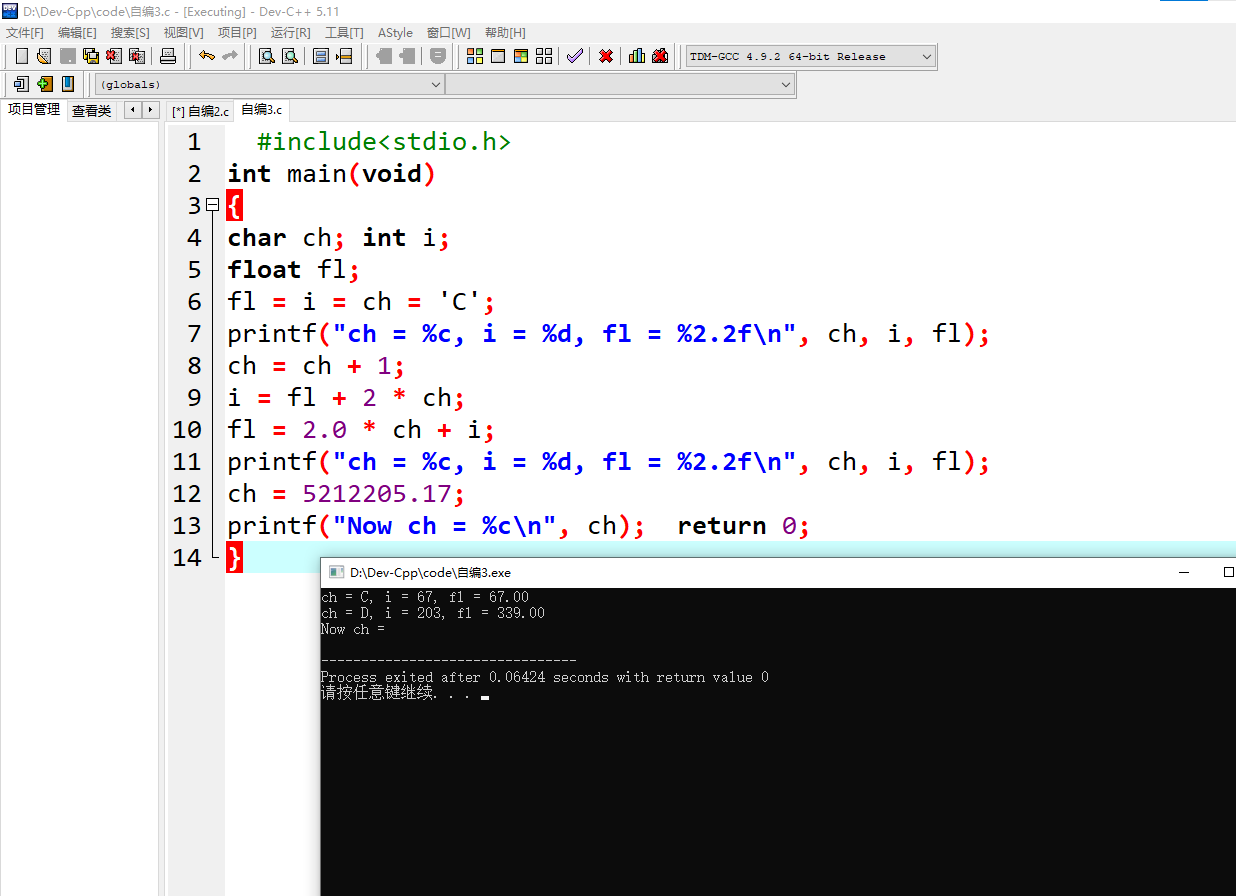Click the Compile icon with colored squares

tap(475, 56)
